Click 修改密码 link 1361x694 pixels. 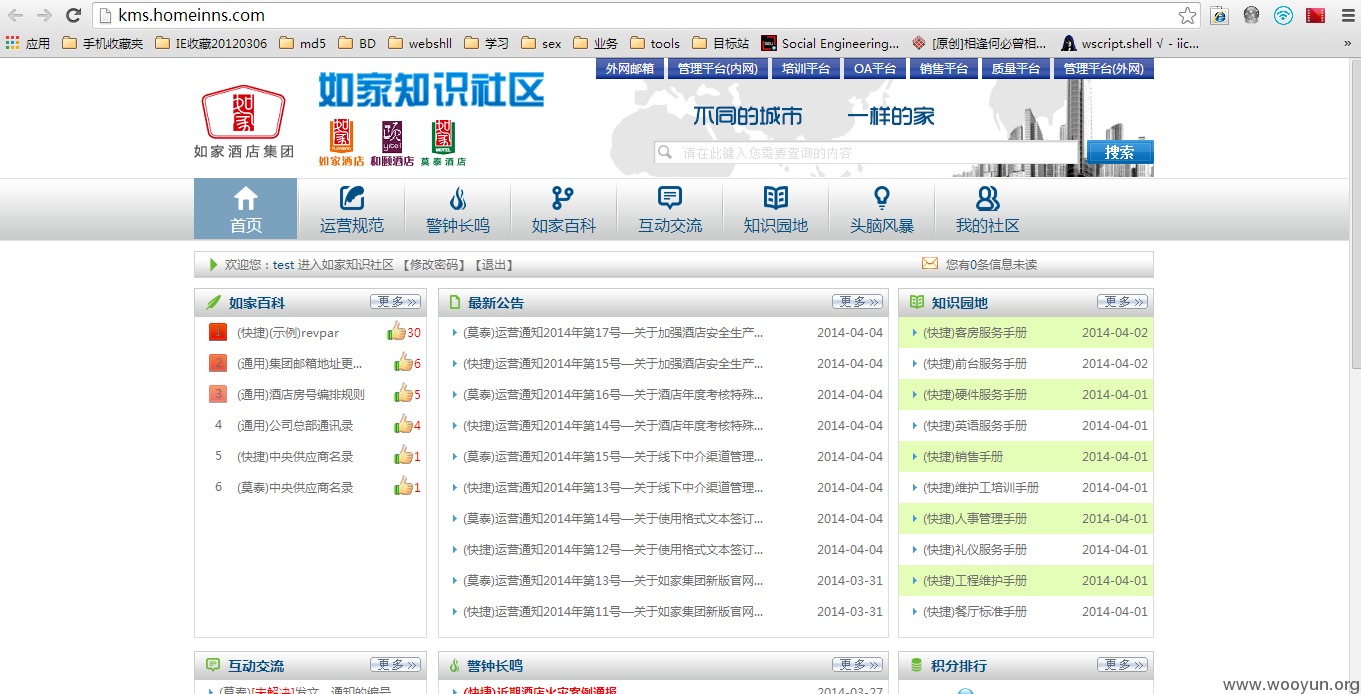433,265
